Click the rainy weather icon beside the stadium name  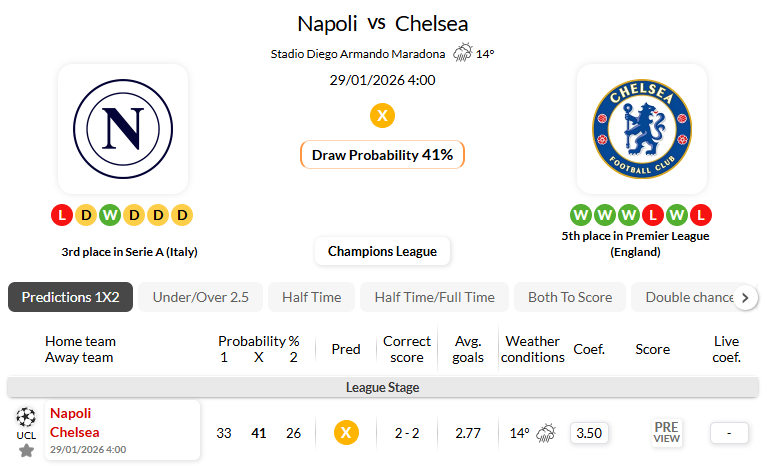(463, 53)
